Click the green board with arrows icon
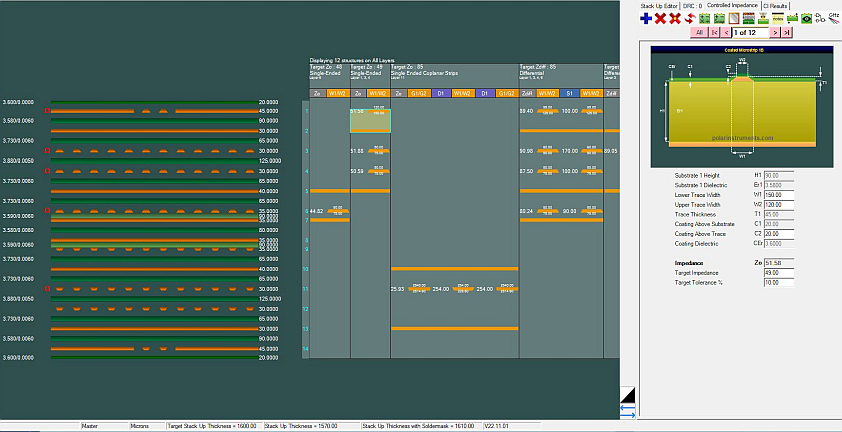Image resolution: width=842 pixels, height=432 pixels. tap(792, 19)
